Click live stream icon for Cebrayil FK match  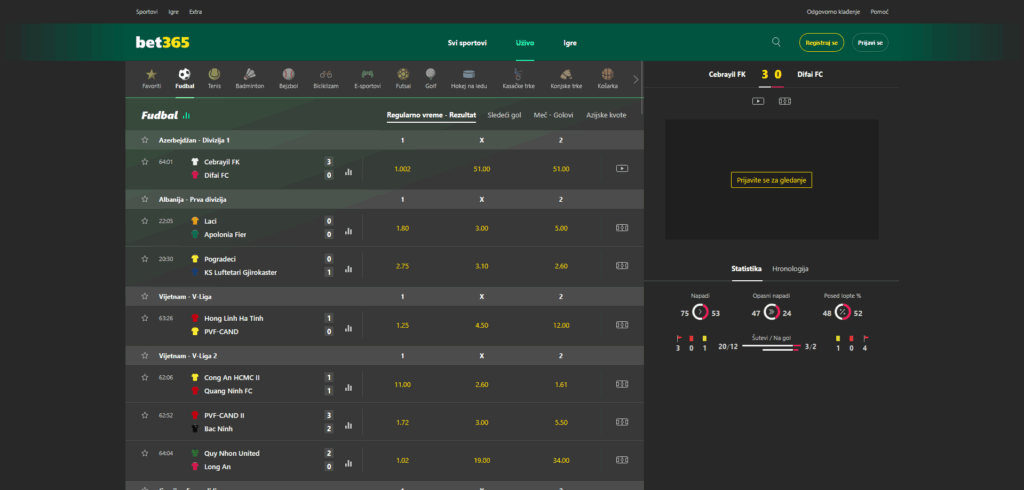(622, 169)
